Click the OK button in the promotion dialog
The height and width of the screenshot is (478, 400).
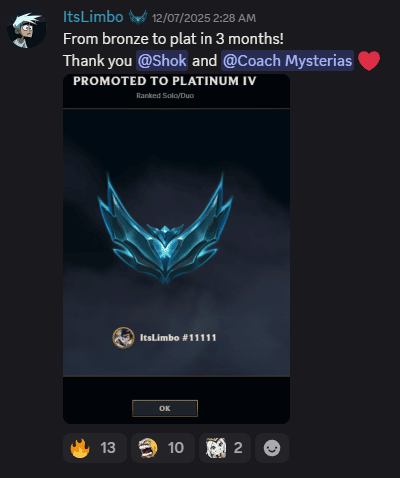click(165, 408)
